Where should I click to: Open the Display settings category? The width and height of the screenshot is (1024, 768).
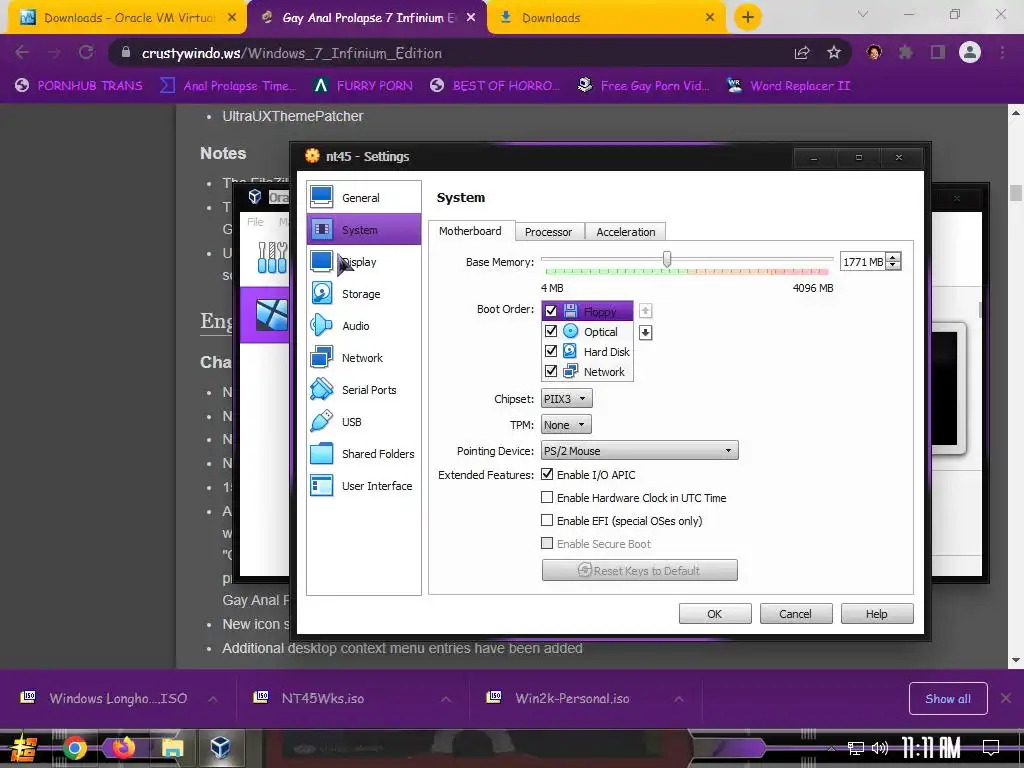tap(364, 261)
